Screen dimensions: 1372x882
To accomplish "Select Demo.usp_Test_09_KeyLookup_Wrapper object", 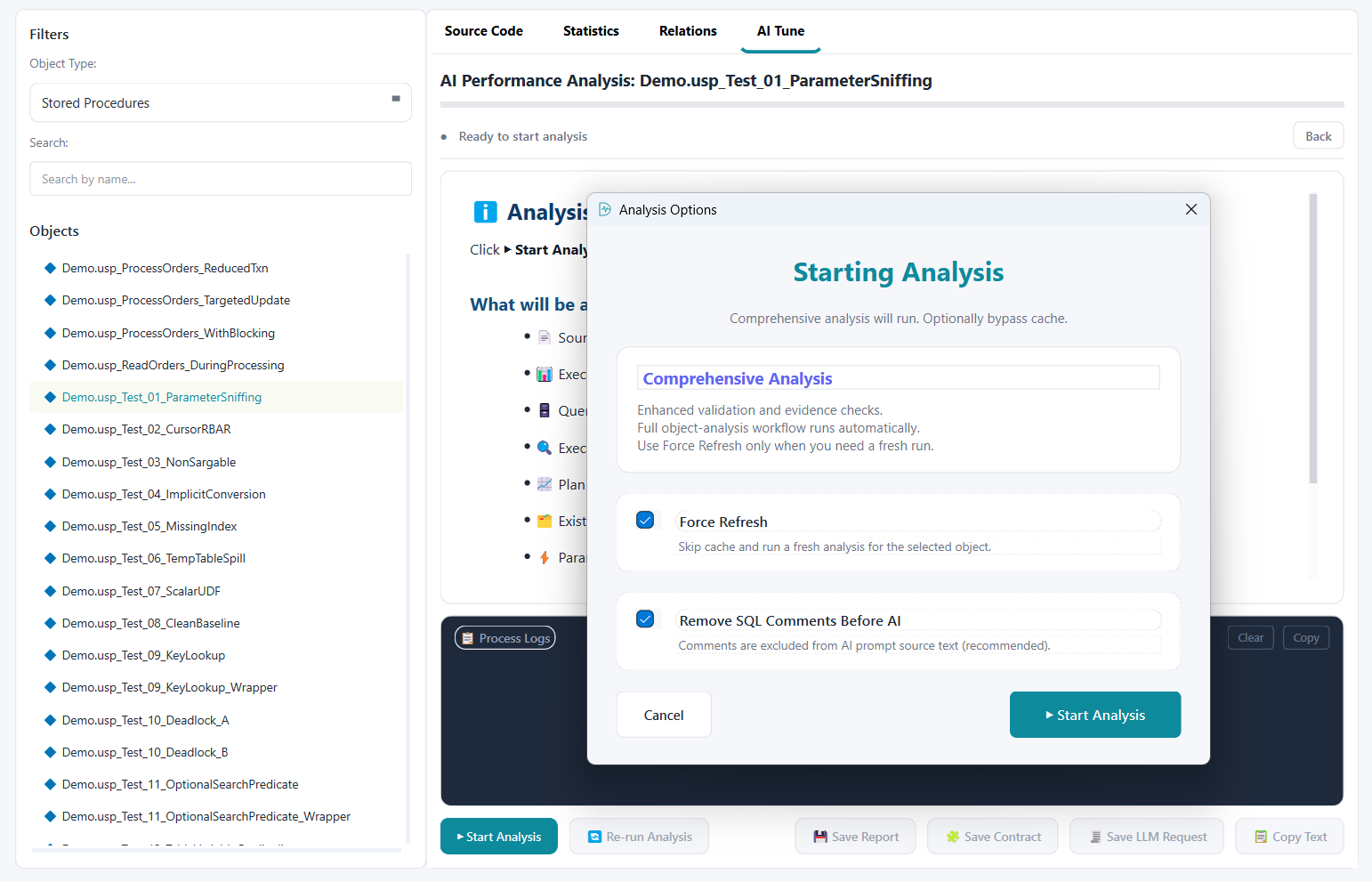I will click(216, 687).
